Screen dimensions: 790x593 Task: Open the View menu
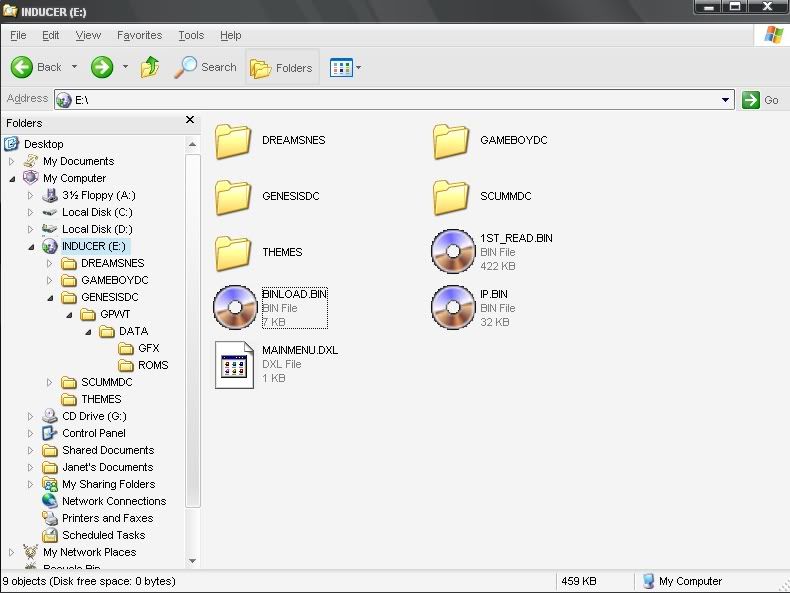[88, 35]
